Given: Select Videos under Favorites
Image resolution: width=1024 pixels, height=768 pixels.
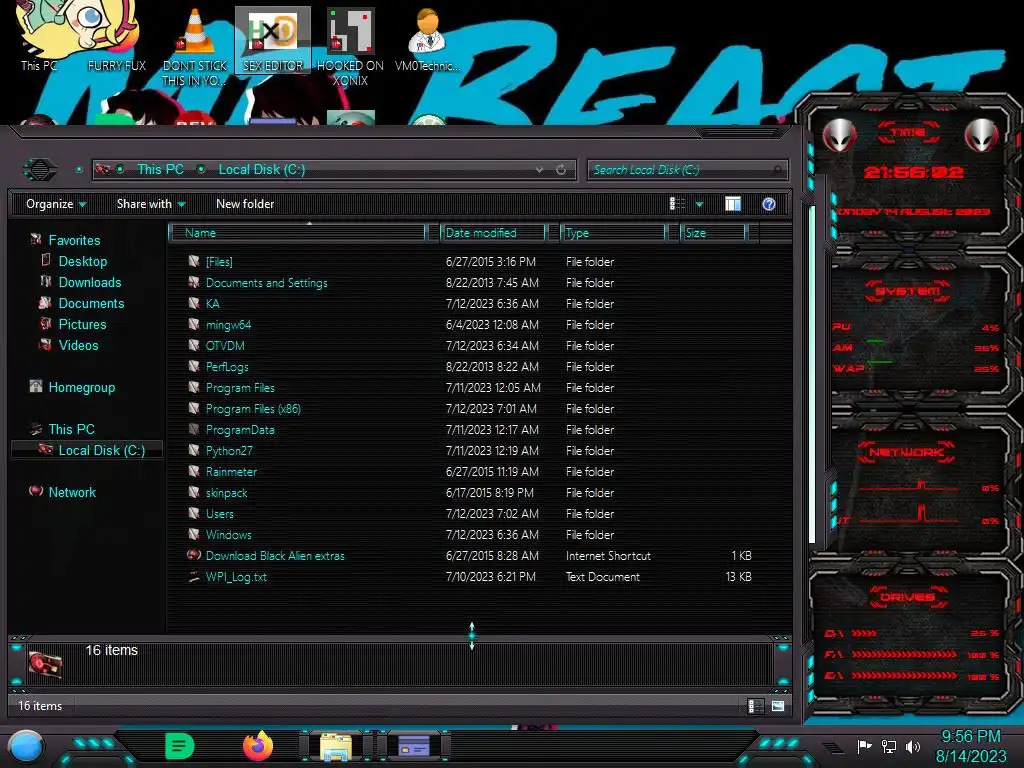Looking at the screenshot, I should [78, 345].
